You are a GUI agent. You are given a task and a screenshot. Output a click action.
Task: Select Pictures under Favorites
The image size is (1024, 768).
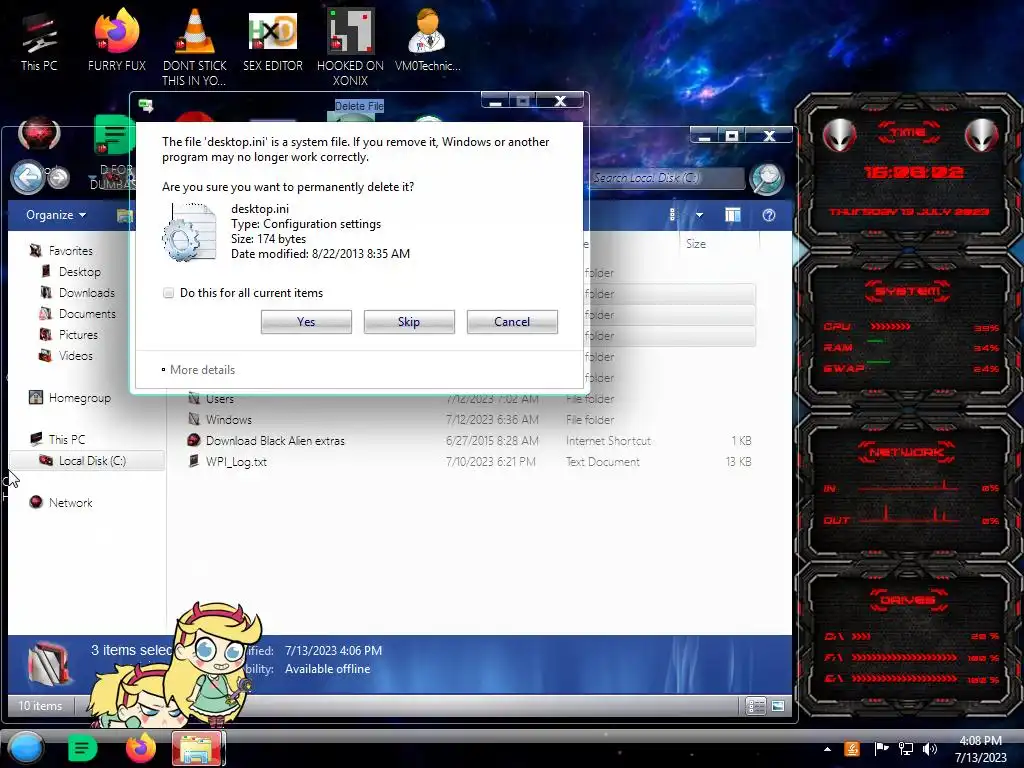point(78,334)
